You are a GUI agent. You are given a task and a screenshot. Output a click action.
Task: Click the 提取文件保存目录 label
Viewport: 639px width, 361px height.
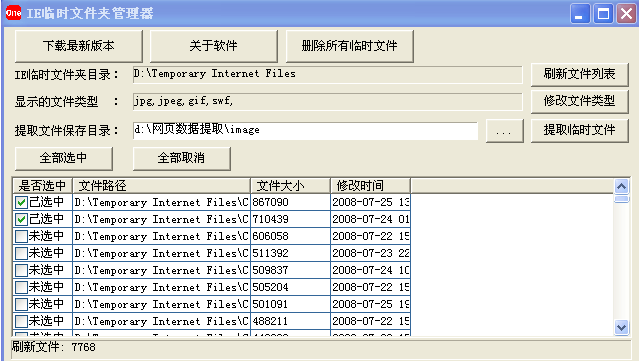pos(66,131)
